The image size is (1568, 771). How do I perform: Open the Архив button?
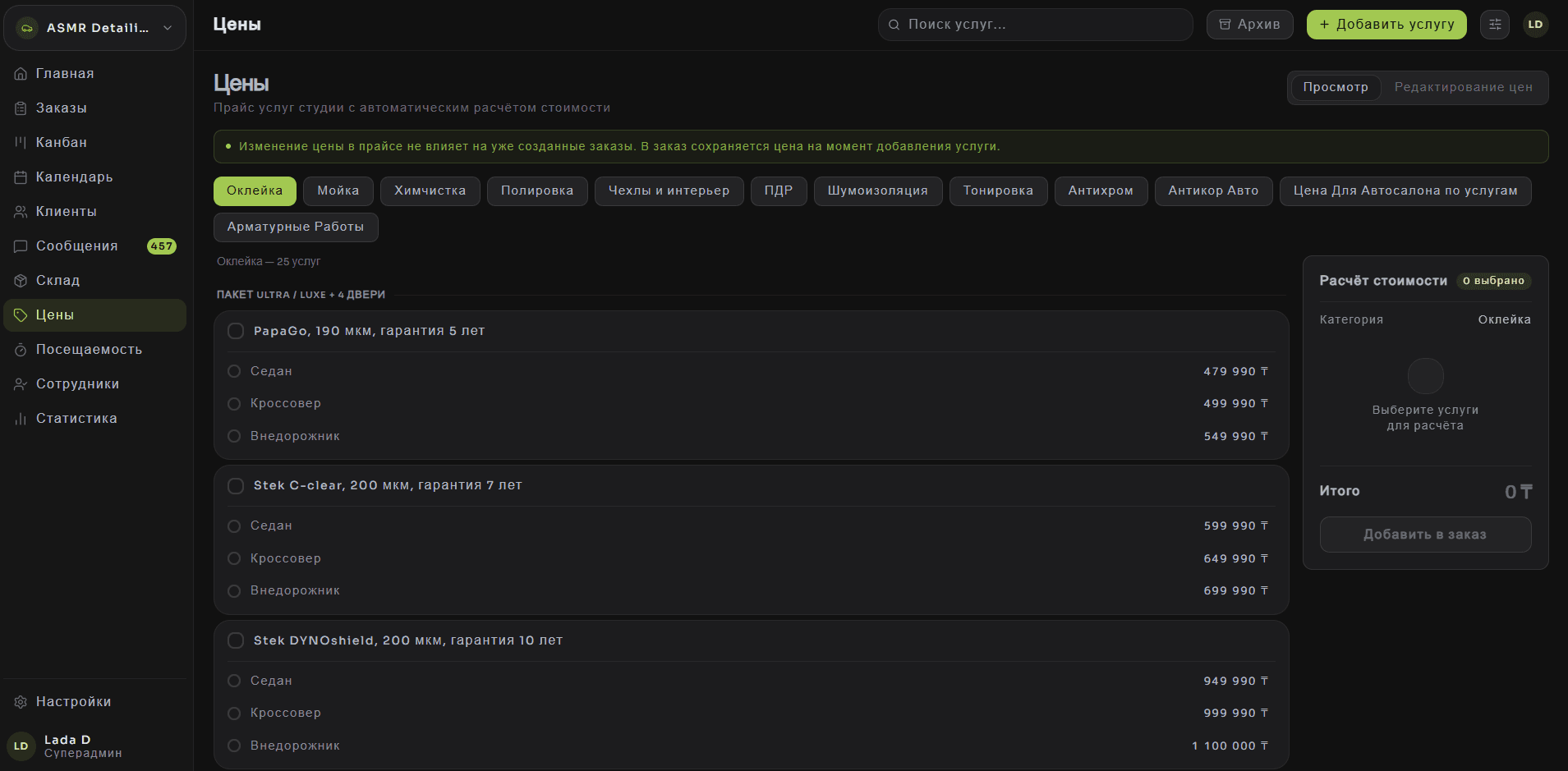[x=1250, y=25]
